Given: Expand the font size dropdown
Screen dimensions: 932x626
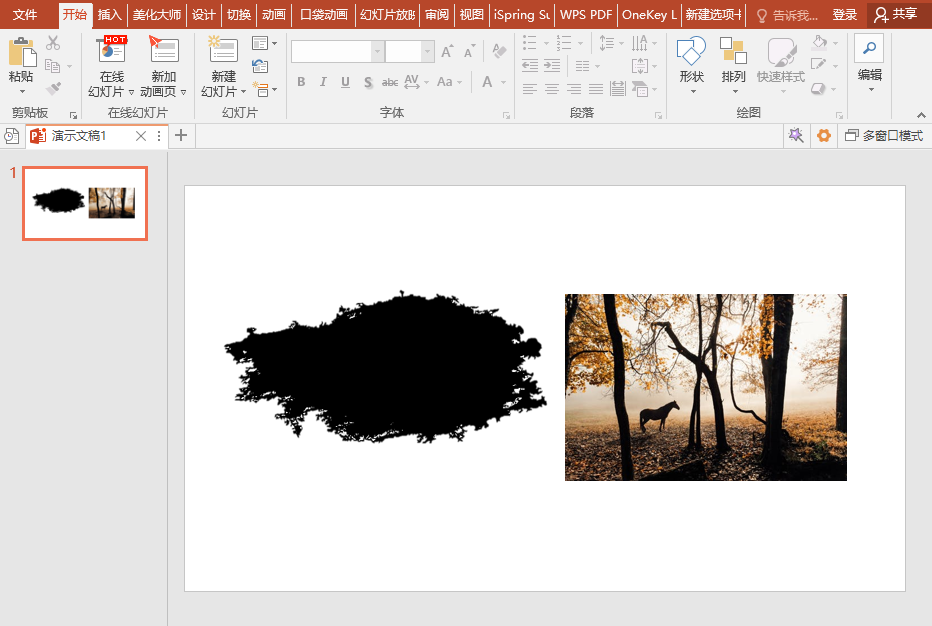Looking at the screenshot, I should (427, 52).
